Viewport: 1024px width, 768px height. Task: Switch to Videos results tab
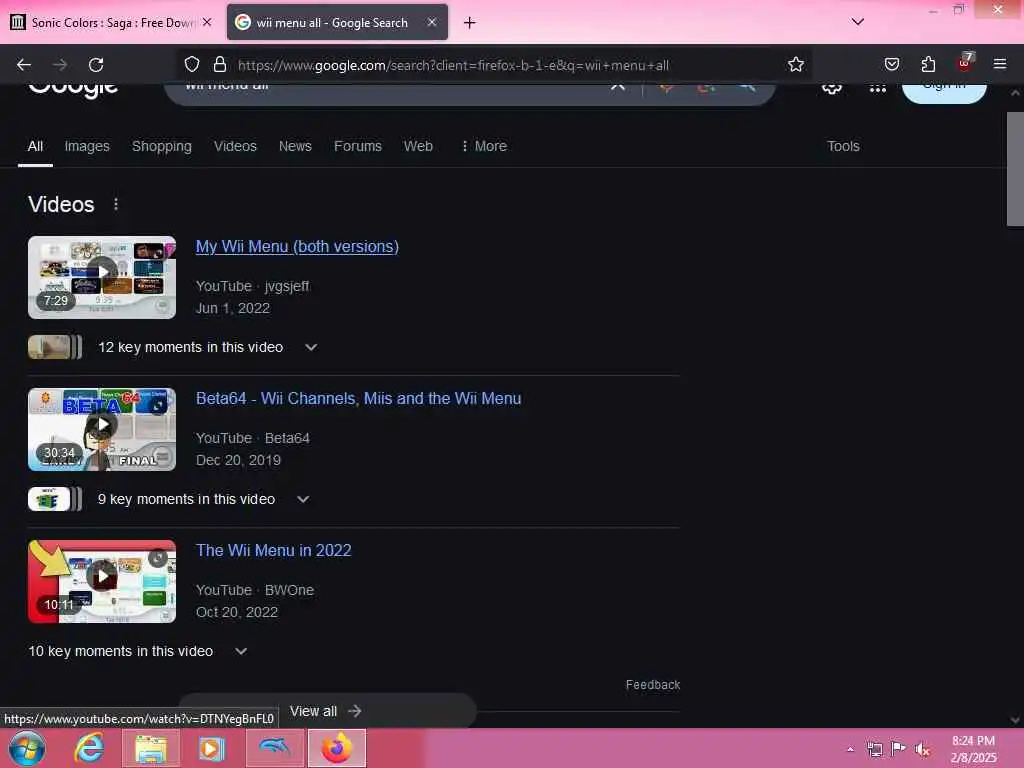pyautogui.click(x=235, y=146)
